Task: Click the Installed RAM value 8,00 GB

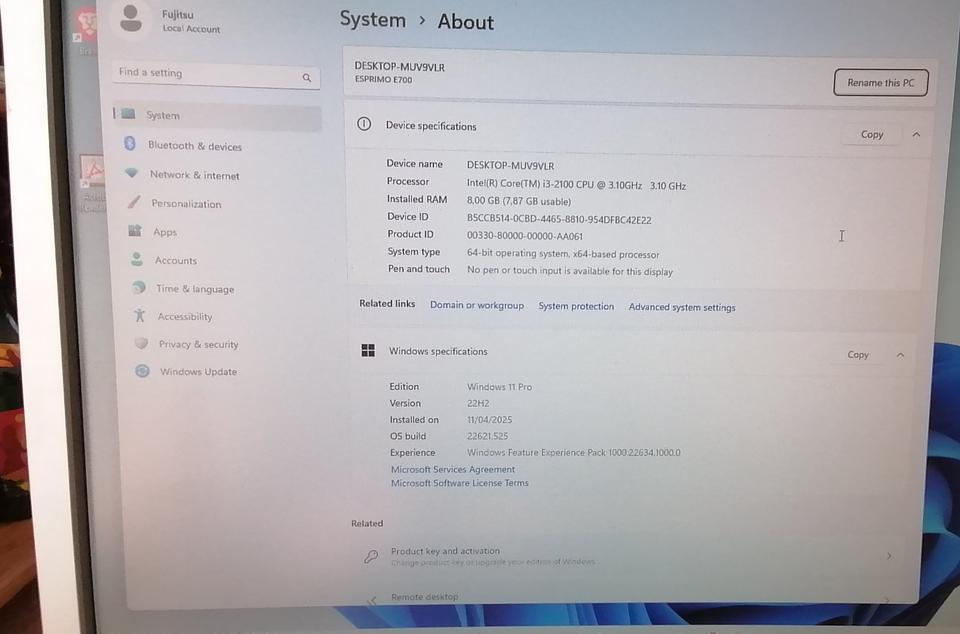Action: (x=519, y=201)
